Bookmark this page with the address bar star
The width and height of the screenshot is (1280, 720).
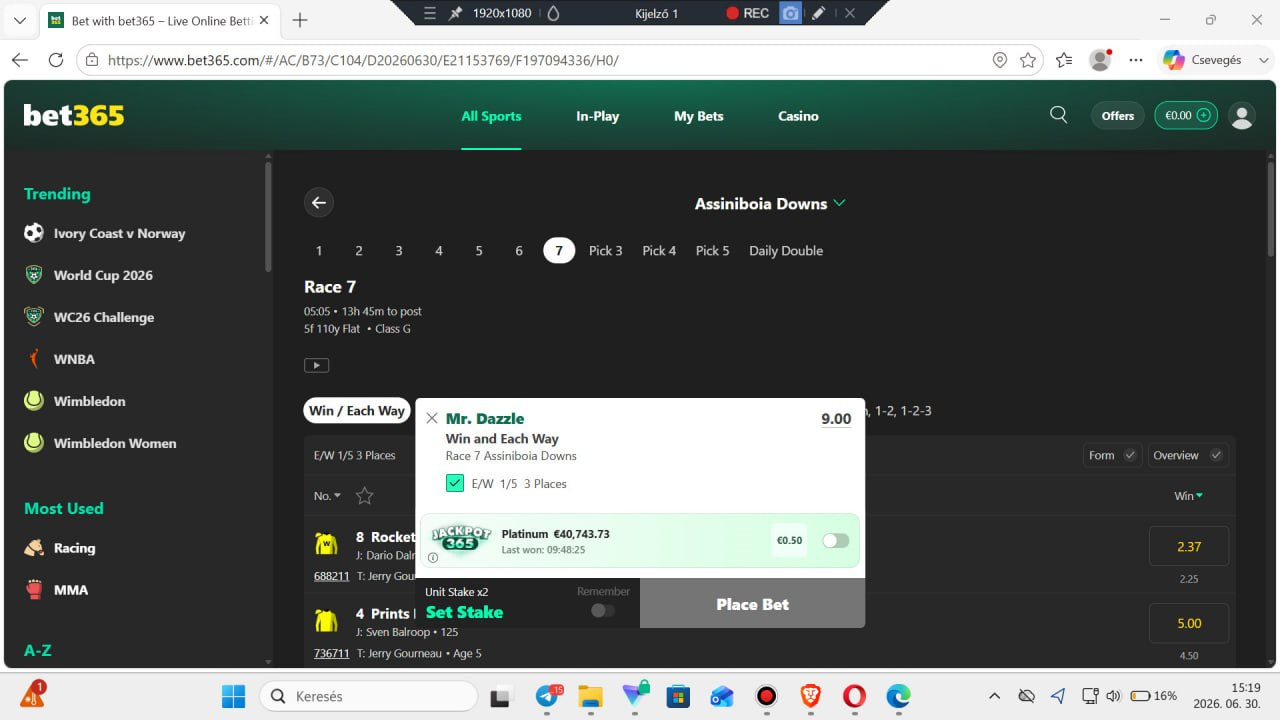[x=1028, y=60]
